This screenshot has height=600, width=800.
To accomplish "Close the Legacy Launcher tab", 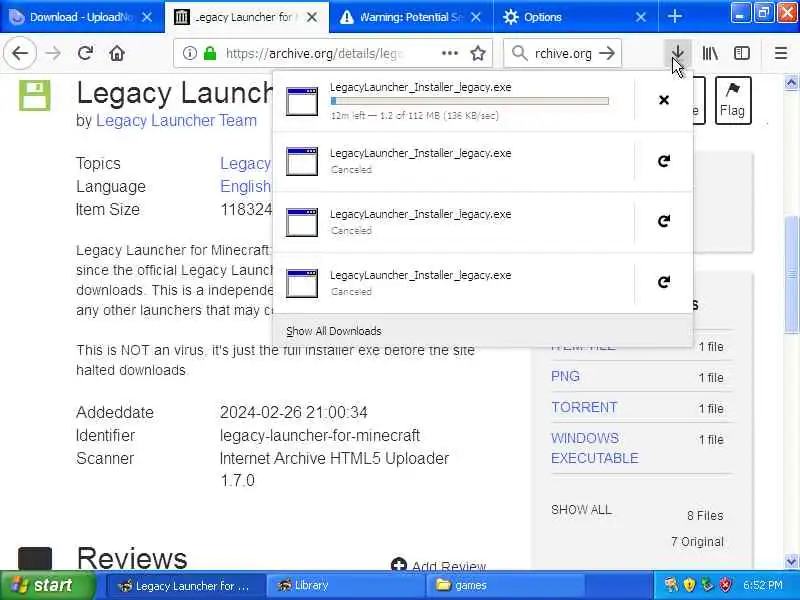I will (x=312, y=17).
